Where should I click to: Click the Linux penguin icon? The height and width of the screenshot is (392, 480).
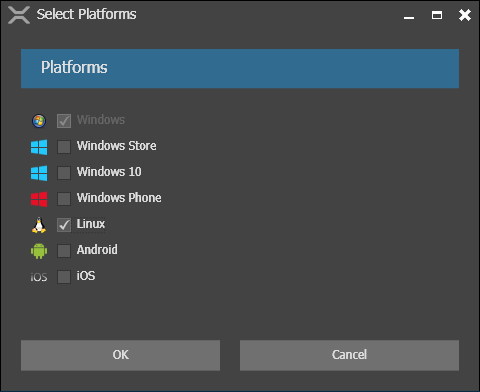tap(39, 225)
